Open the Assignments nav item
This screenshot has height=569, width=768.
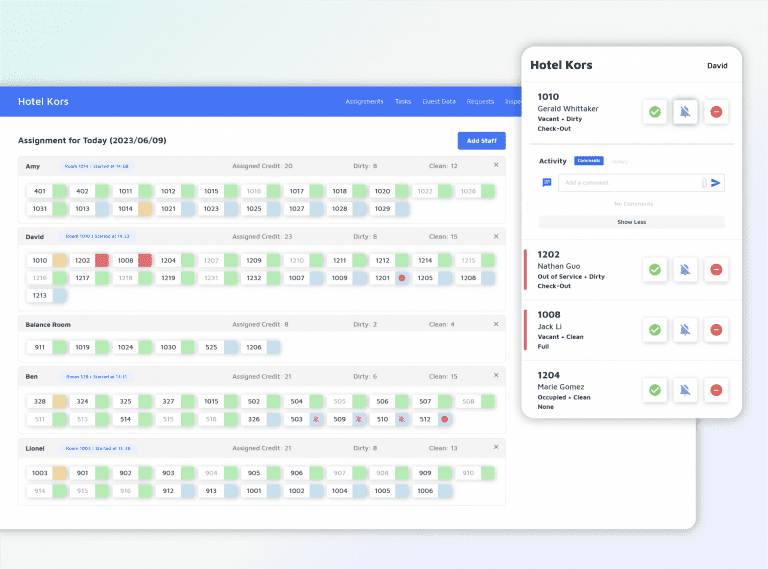364,102
